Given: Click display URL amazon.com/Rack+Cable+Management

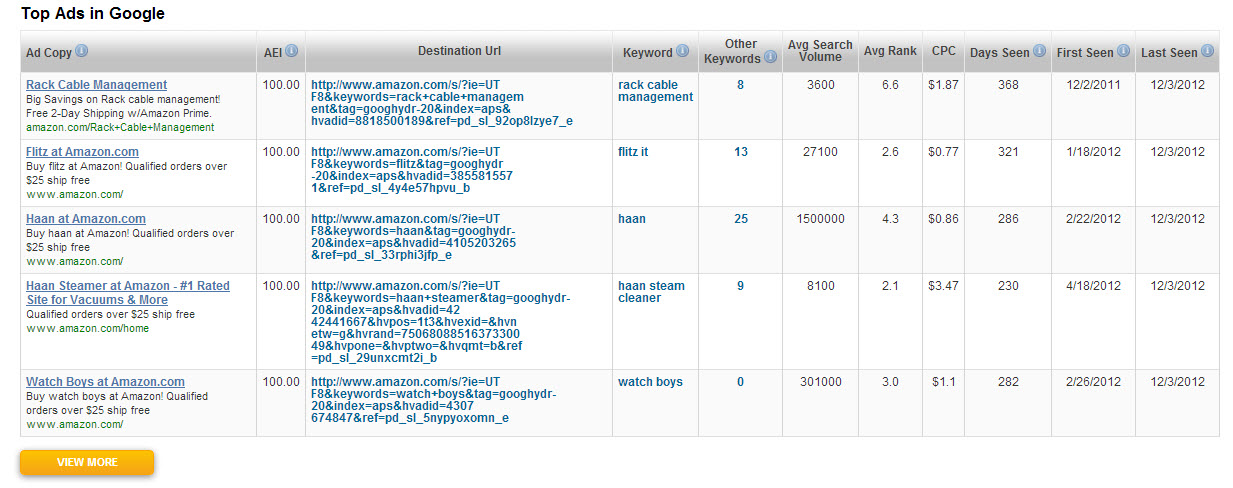Looking at the screenshot, I should (120, 128).
